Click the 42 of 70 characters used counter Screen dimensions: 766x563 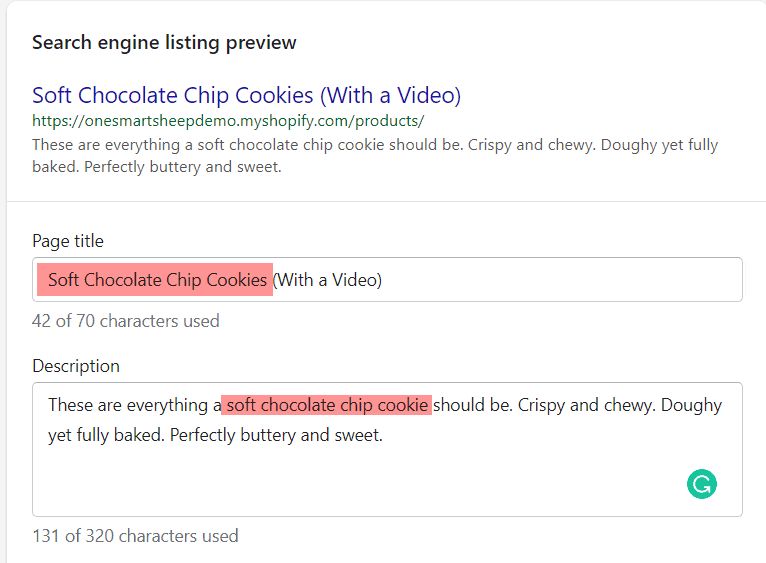(126, 321)
